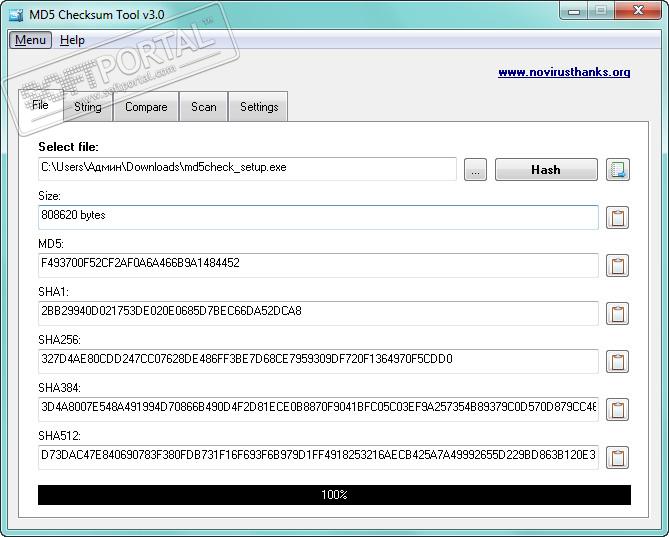Click inside the SHA256 hash field
The image size is (669, 537).
[318, 361]
